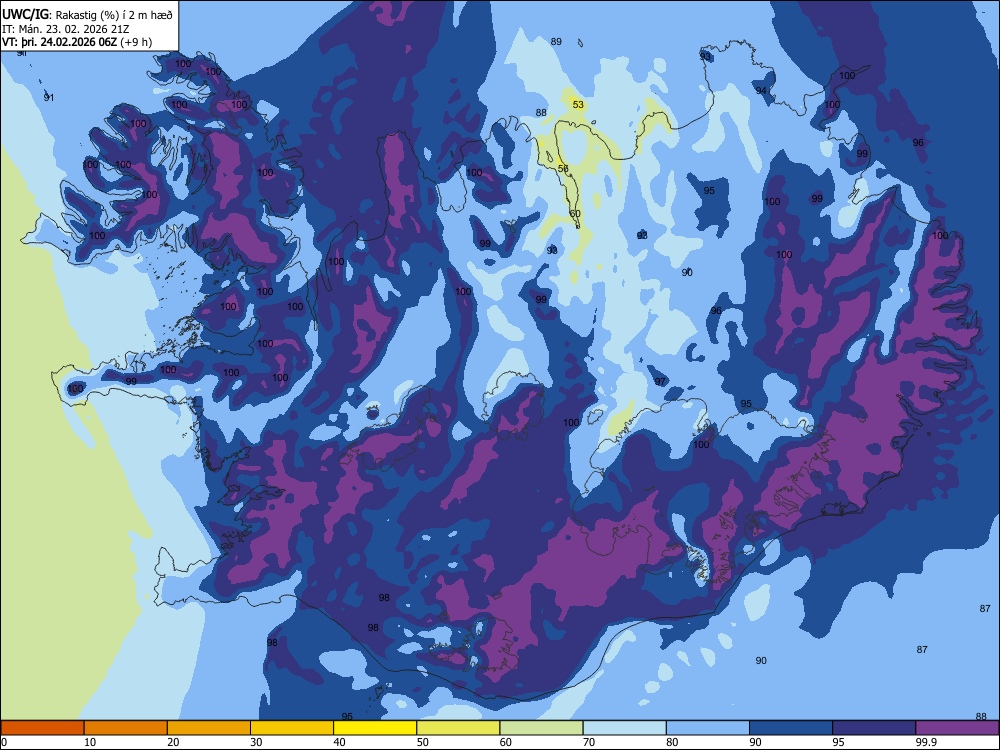1000x750 pixels.
Task: Click the "53" humidity value on the map
Action: click(x=578, y=105)
